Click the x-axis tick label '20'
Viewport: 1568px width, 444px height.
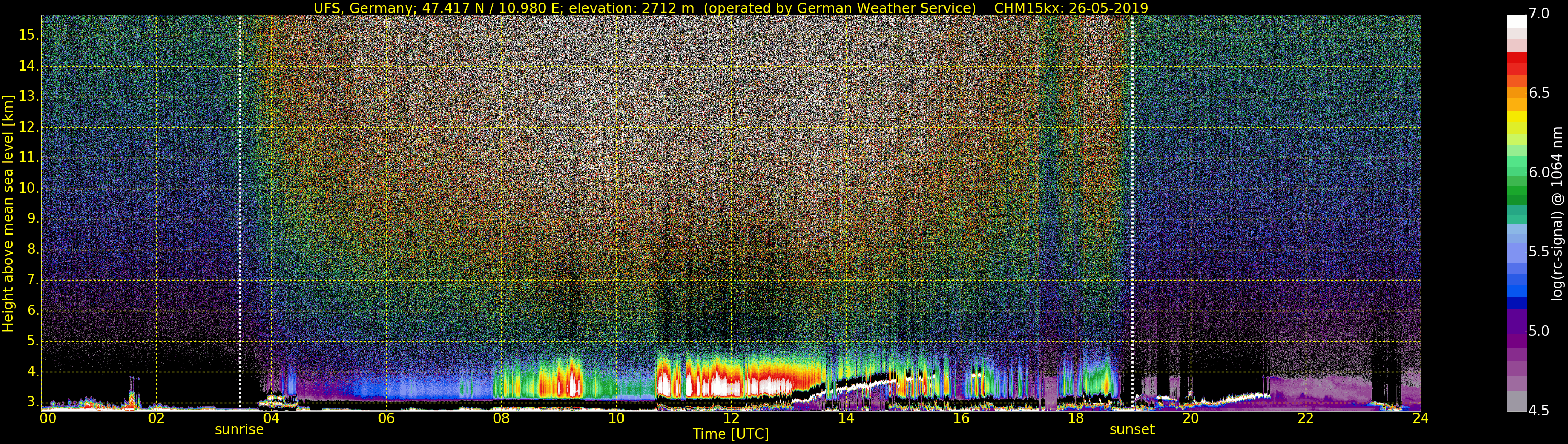pos(1191,418)
